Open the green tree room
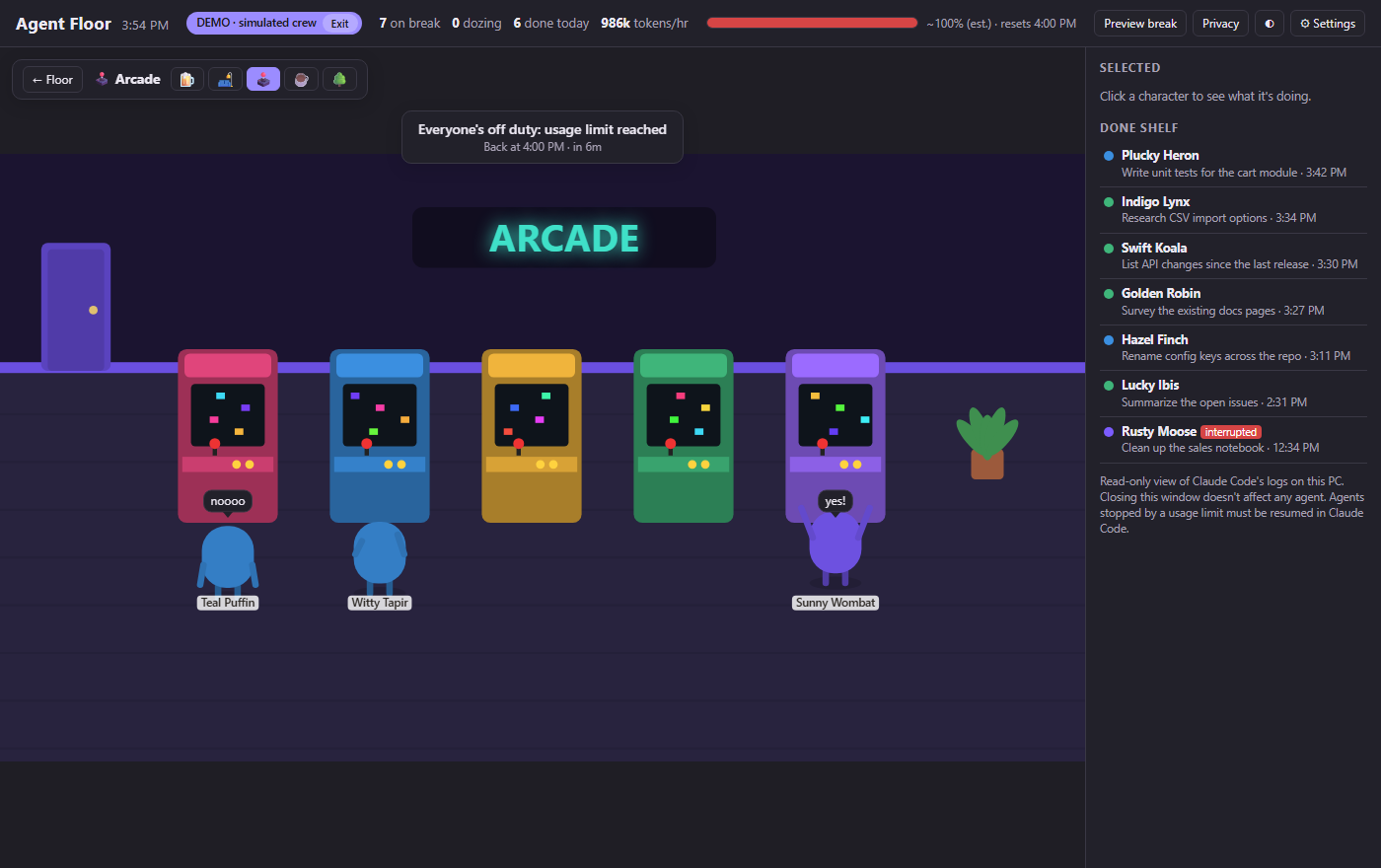The image size is (1381, 868). tap(339, 79)
